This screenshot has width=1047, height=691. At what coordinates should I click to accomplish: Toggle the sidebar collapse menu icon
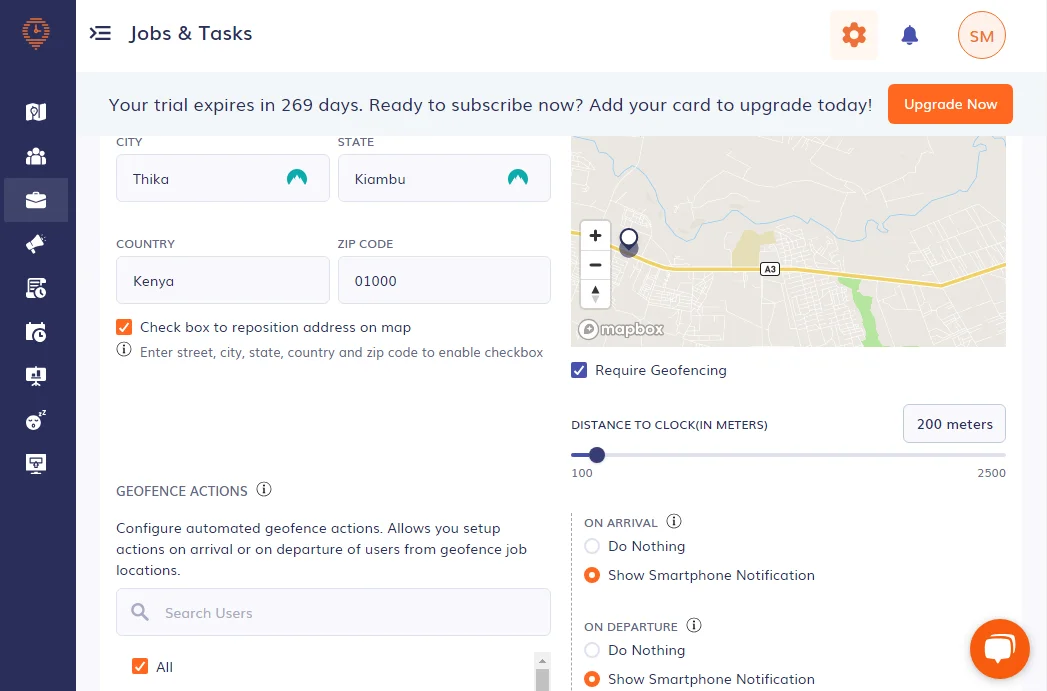(100, 33)
